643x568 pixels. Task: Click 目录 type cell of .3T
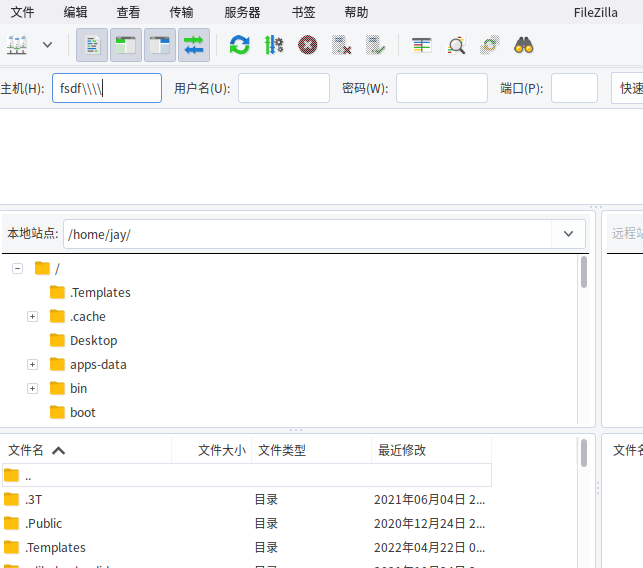266,500
